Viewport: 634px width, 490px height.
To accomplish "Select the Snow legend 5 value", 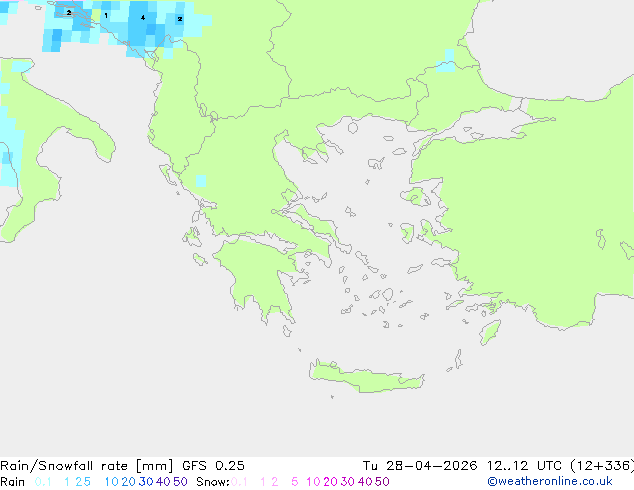I will (x=295, y=482).
